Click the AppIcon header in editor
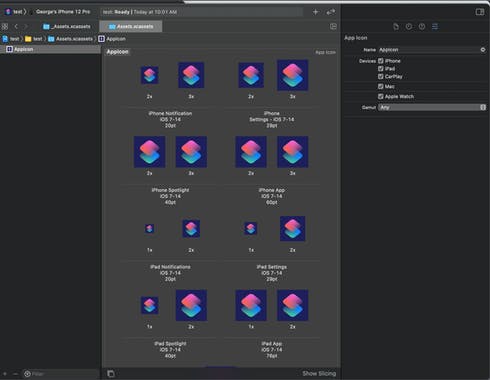 pos(117,52)
